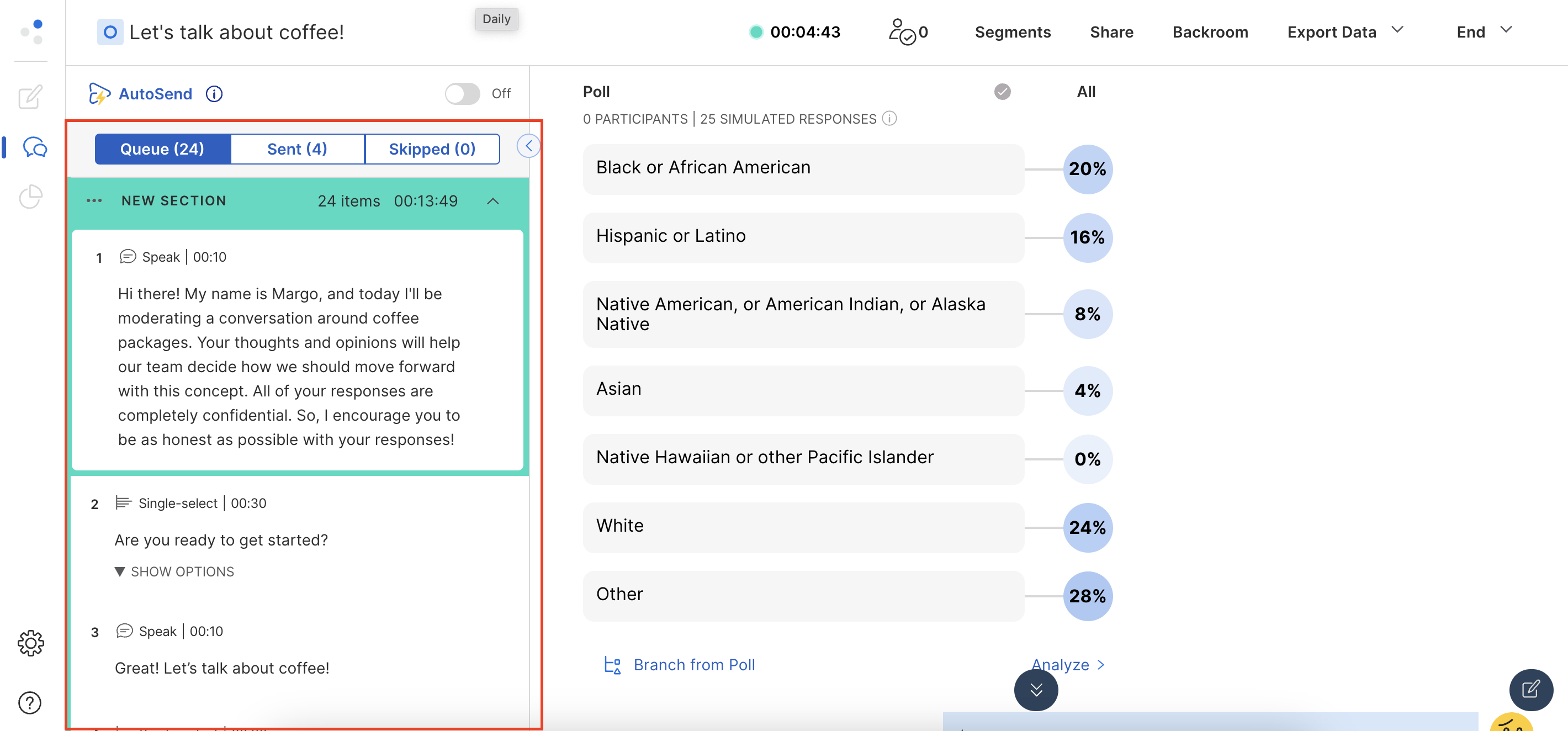Open the settings gear icon

[30, 643]
